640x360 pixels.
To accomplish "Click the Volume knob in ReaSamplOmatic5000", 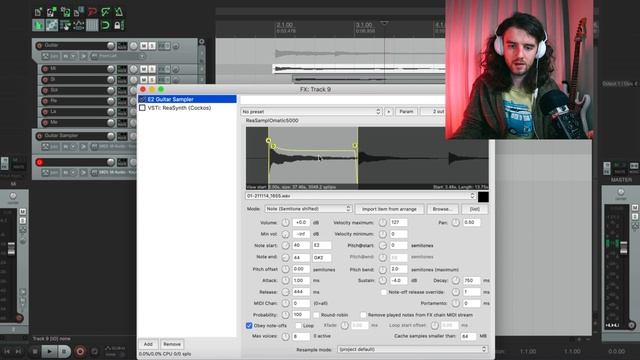I will point(285,222).
